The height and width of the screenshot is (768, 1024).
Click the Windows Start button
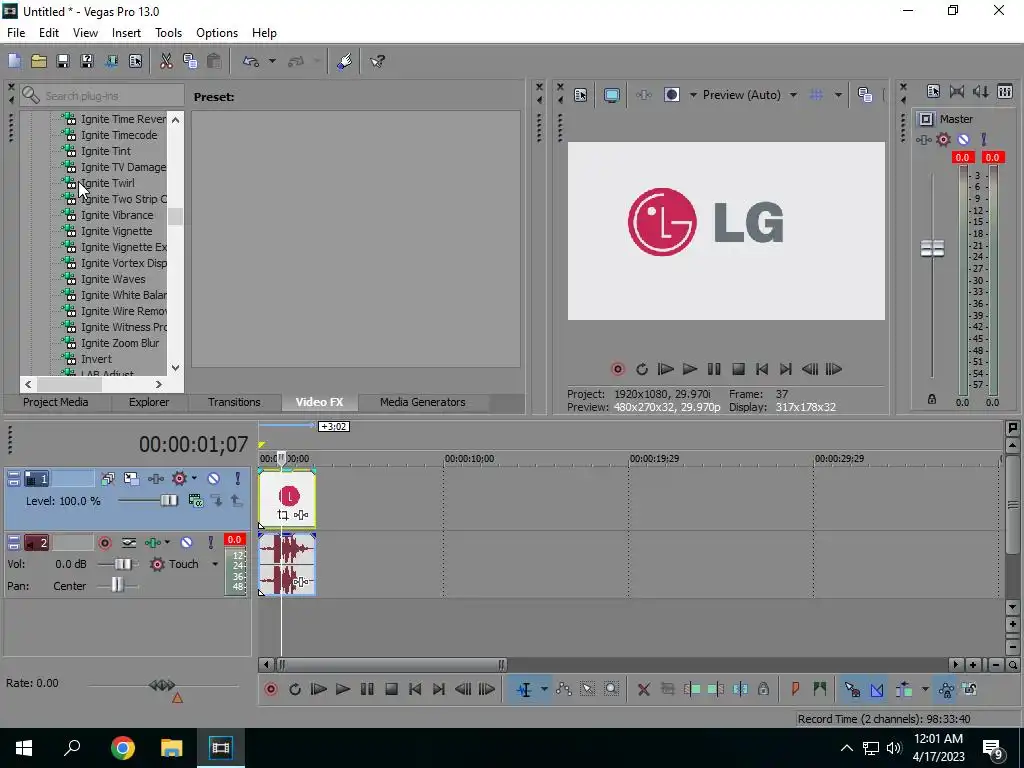[x=24, y=748]
